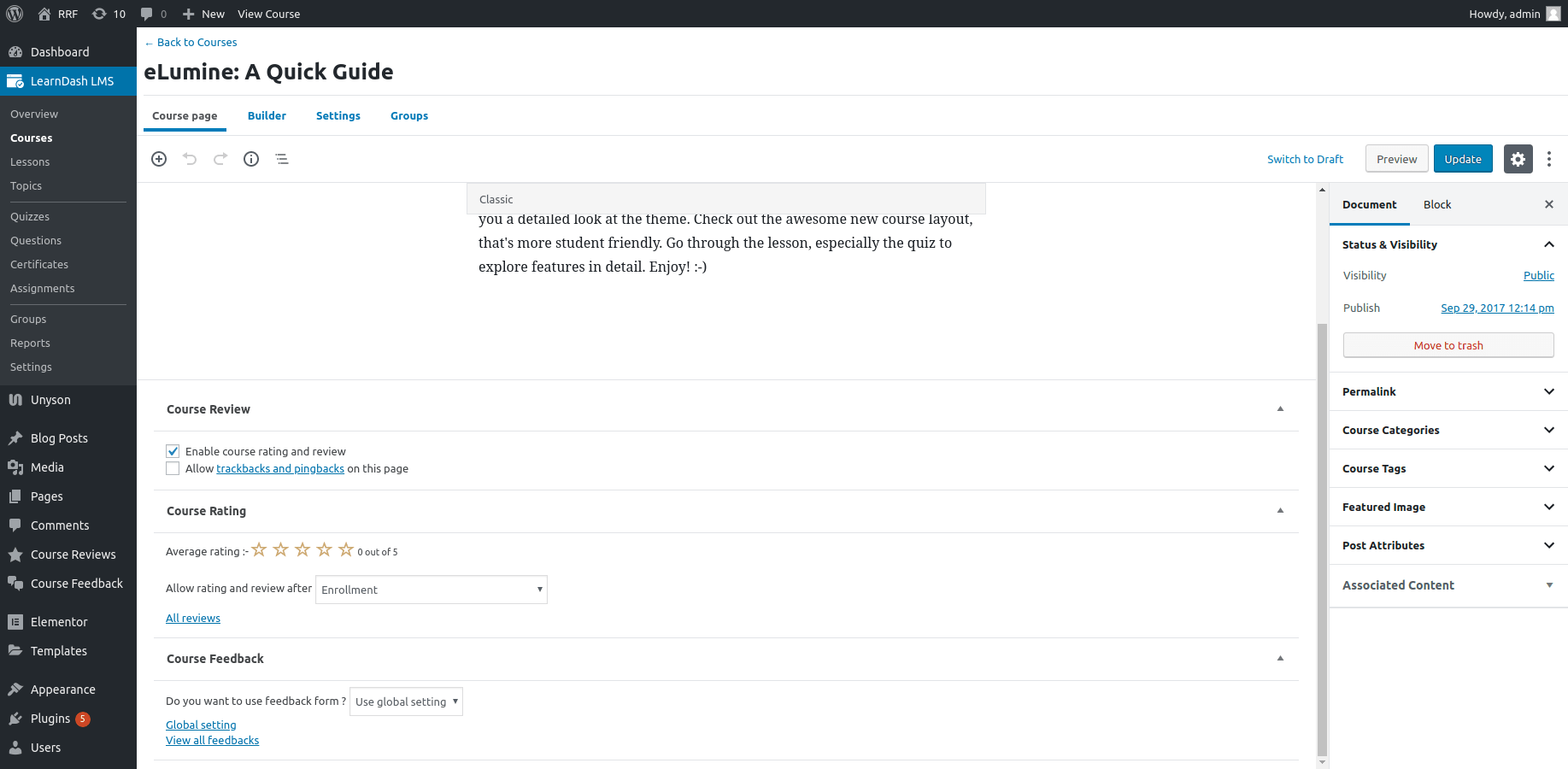Click the Redo arrow in editor toolbar
1568x769 pixels.
[x=220, y=159]
